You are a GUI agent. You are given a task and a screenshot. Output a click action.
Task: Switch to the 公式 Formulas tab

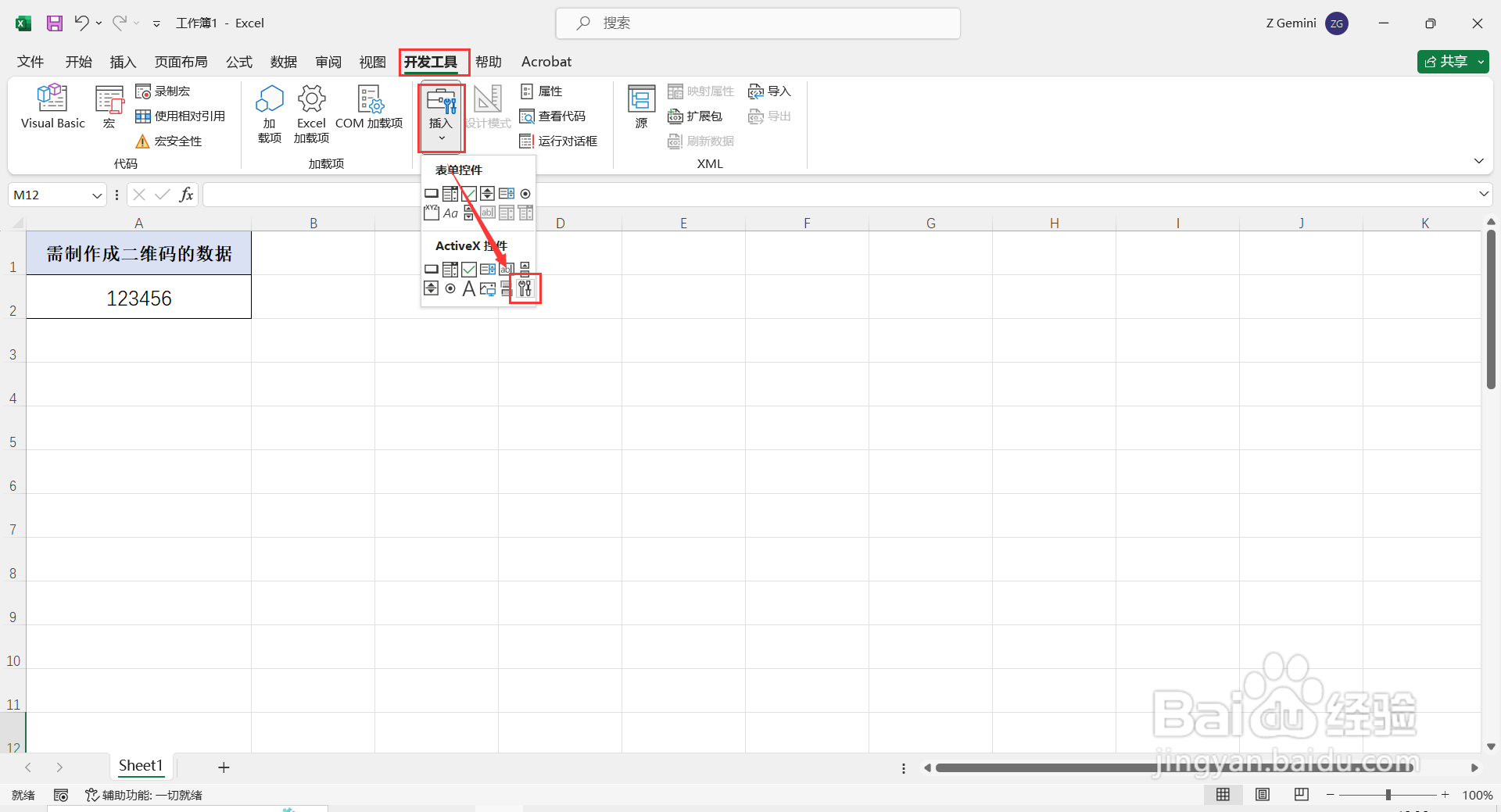tap(239, 62)
